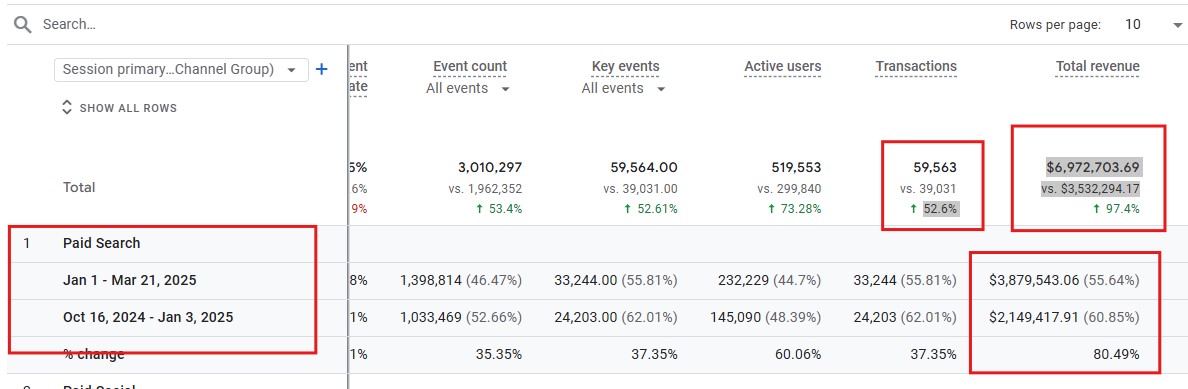Image resolution: width=1188 pixels, height=389 pixels.
Task: Select the Paid Search row label
Action: tap(102, 243)
